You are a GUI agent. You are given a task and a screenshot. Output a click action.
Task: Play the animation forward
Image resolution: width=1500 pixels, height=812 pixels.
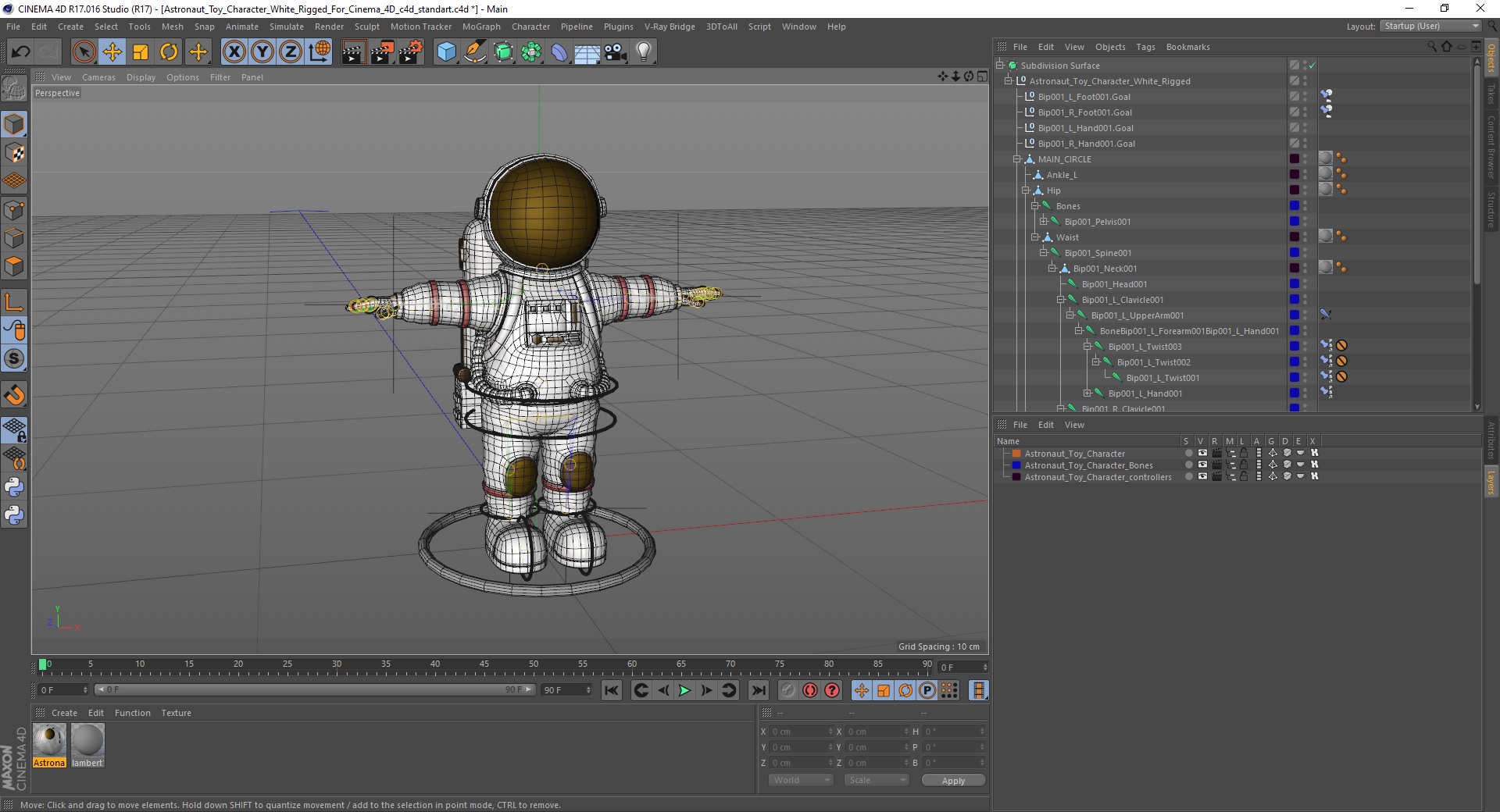pos(684,690)
